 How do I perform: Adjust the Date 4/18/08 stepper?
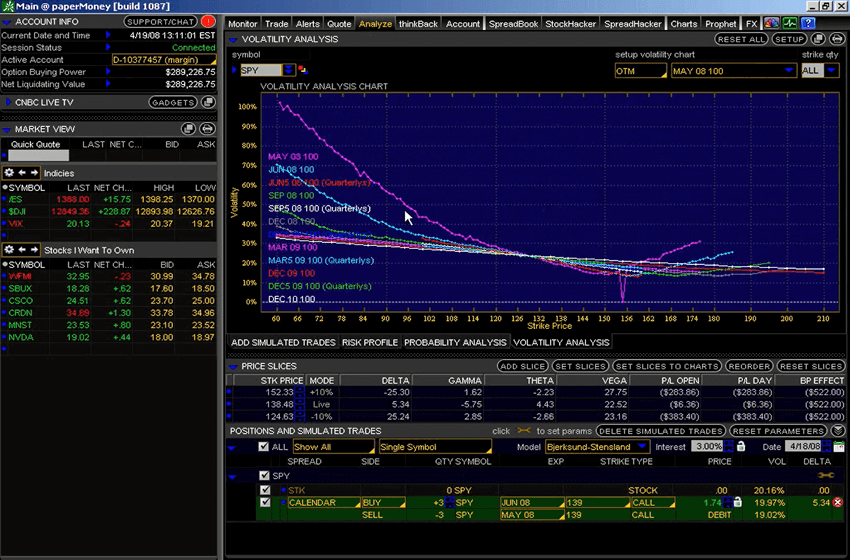[826, 447]
